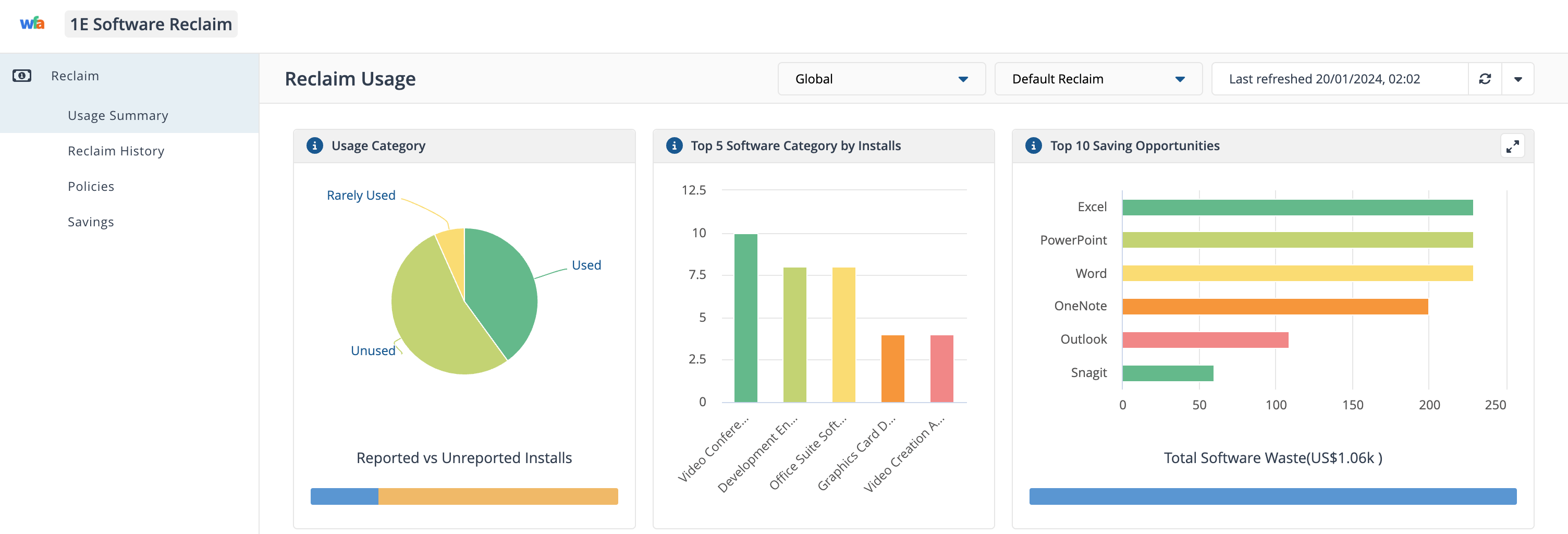Click the orange unreported installs bar segment
1568x534 pixels.
click(498, 496)
